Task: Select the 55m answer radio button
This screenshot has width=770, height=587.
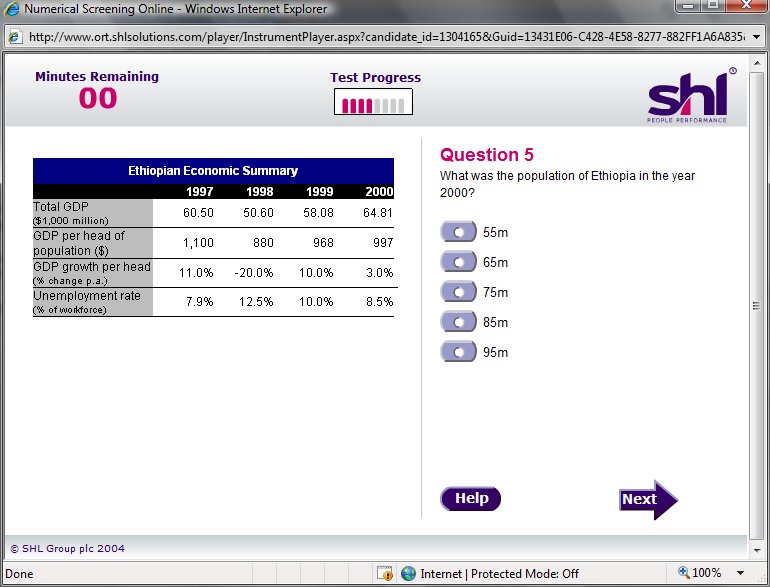Action: pos(458,232)
